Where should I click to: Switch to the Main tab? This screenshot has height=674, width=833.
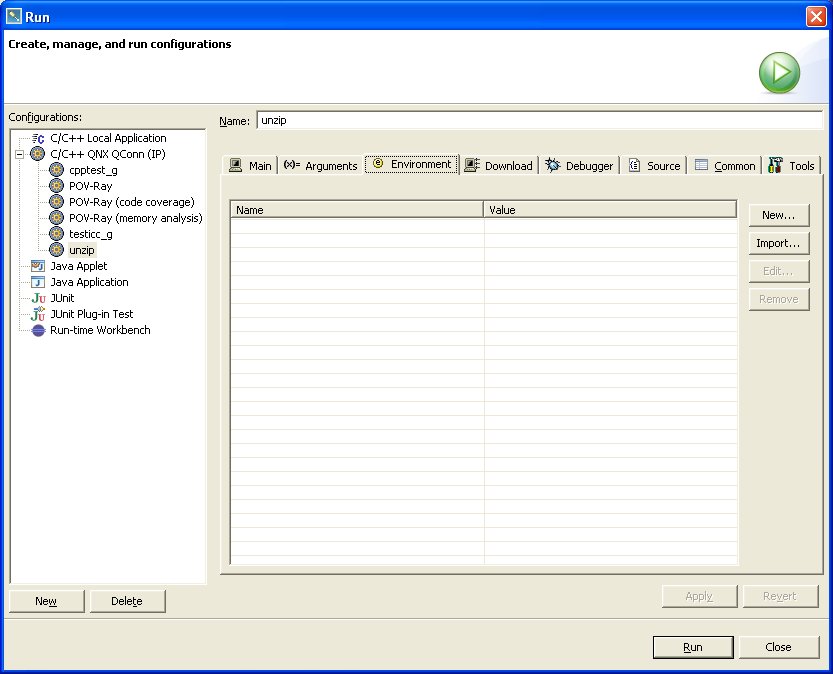[x=250, y=166]
